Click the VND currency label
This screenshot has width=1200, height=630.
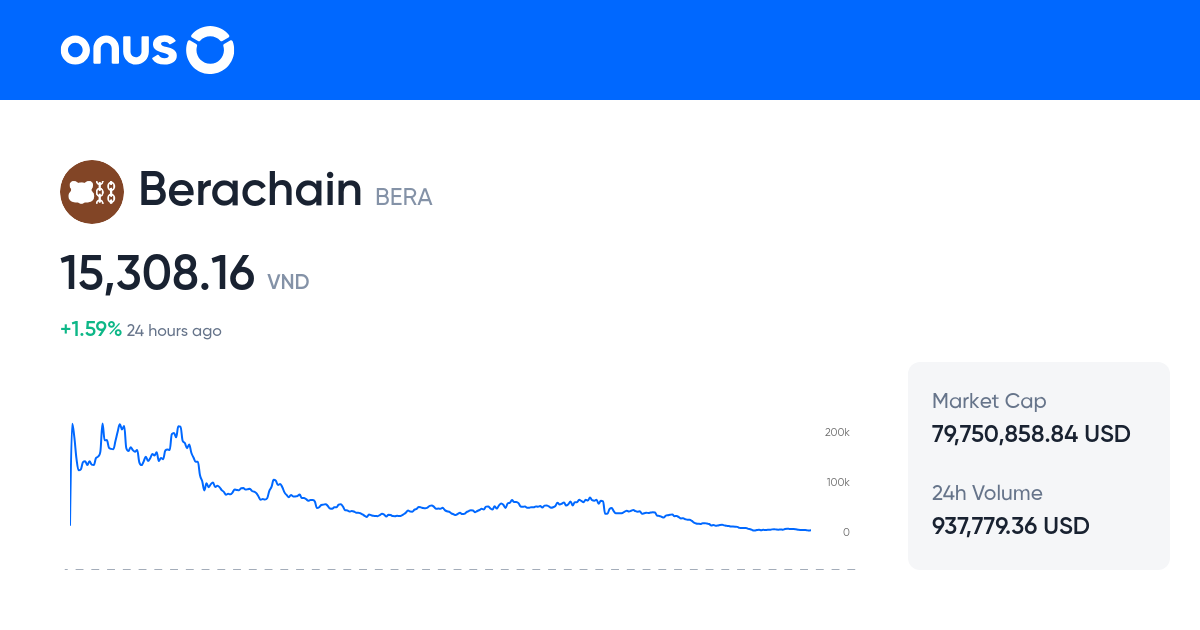tap(288, 282)
